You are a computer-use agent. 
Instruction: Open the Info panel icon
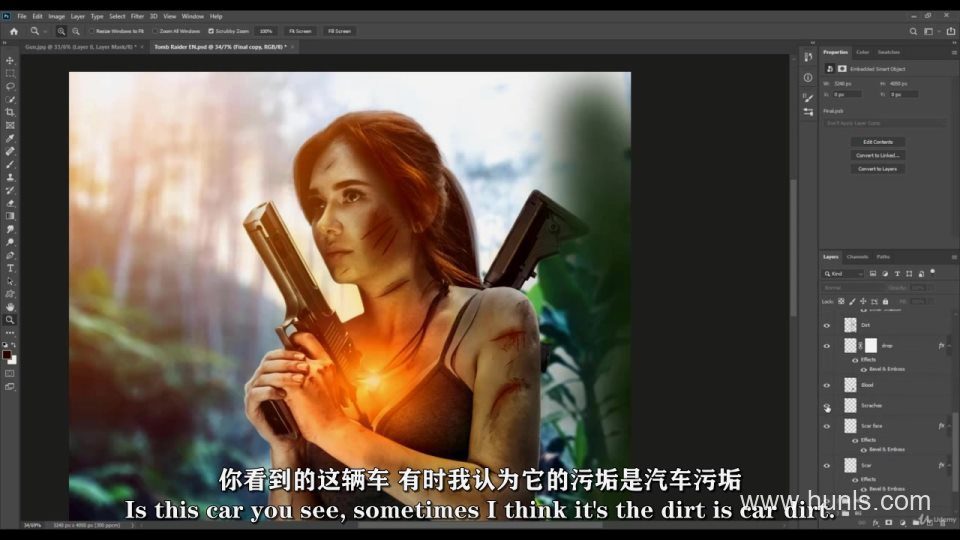click(x=808, y=78)
